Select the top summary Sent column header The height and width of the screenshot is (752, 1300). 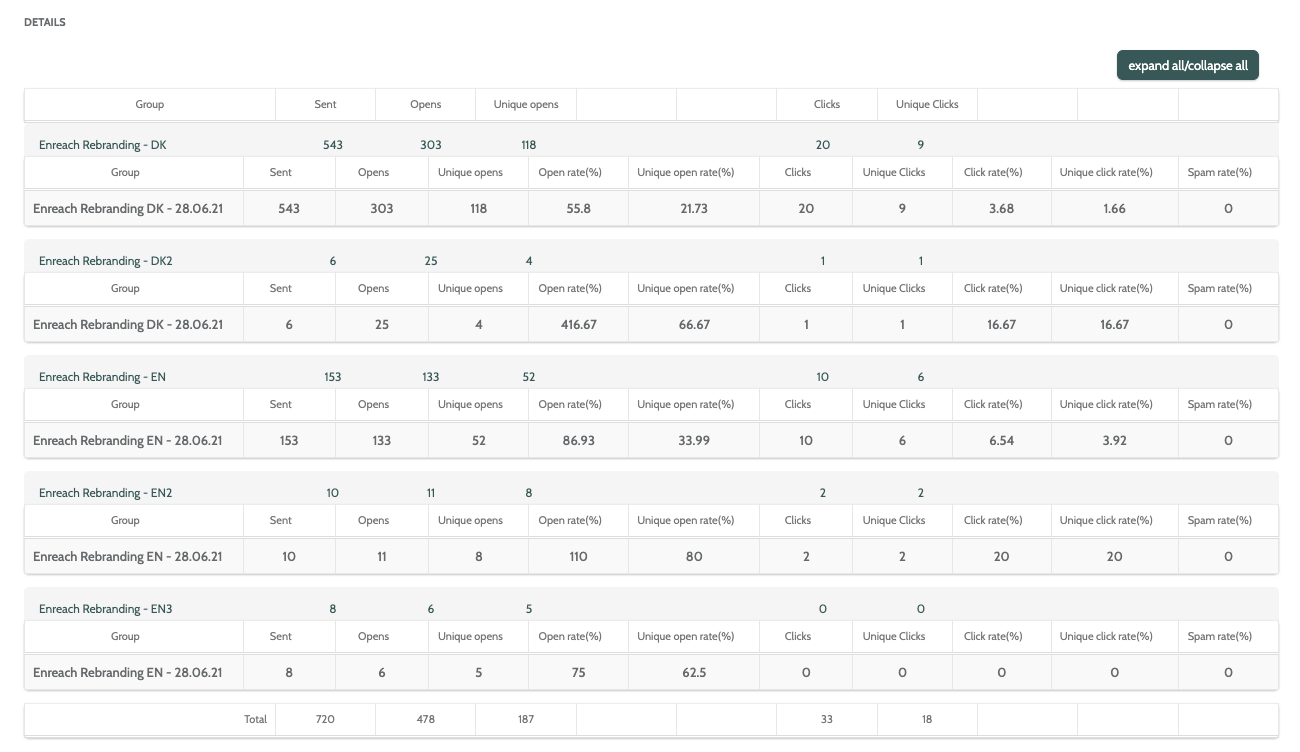[325, 104]
